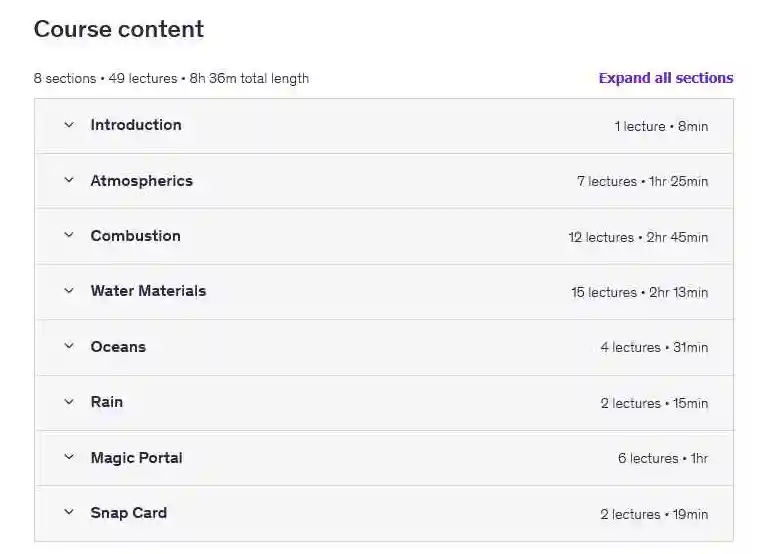
Task: Click the chevron beside Magic Portal
Action: coord(69,458)
